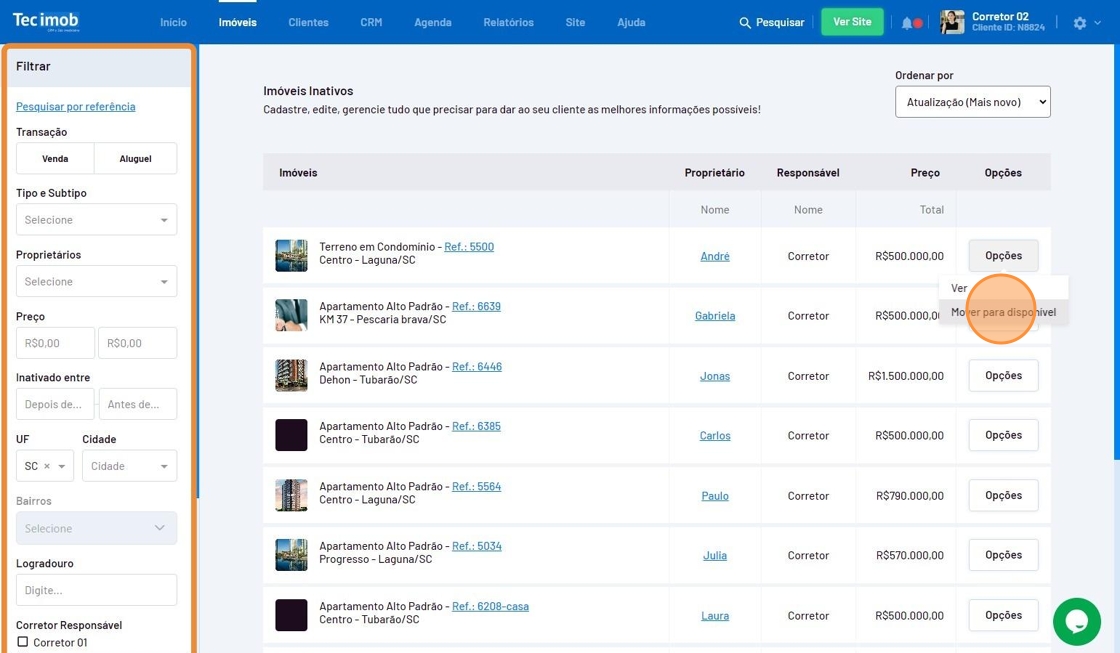1120x653 pixels.
Task: Click the Tecimob logo
Action: pyautogui.click(x=45, y=21)
